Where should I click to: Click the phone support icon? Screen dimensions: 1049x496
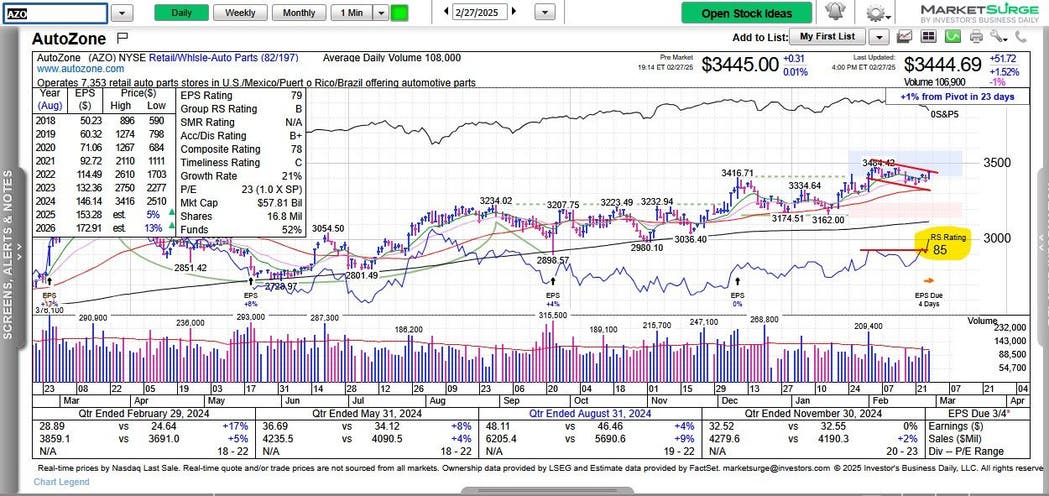point(1019,36)
